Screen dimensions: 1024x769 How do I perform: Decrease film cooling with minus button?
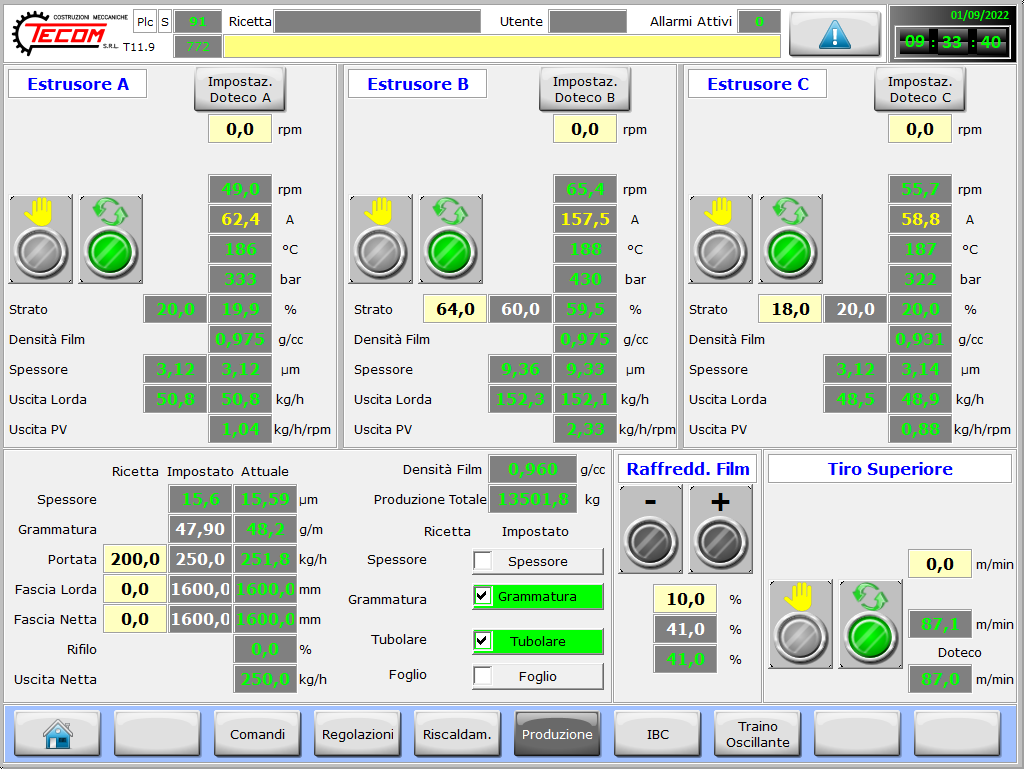pos(650,529)
